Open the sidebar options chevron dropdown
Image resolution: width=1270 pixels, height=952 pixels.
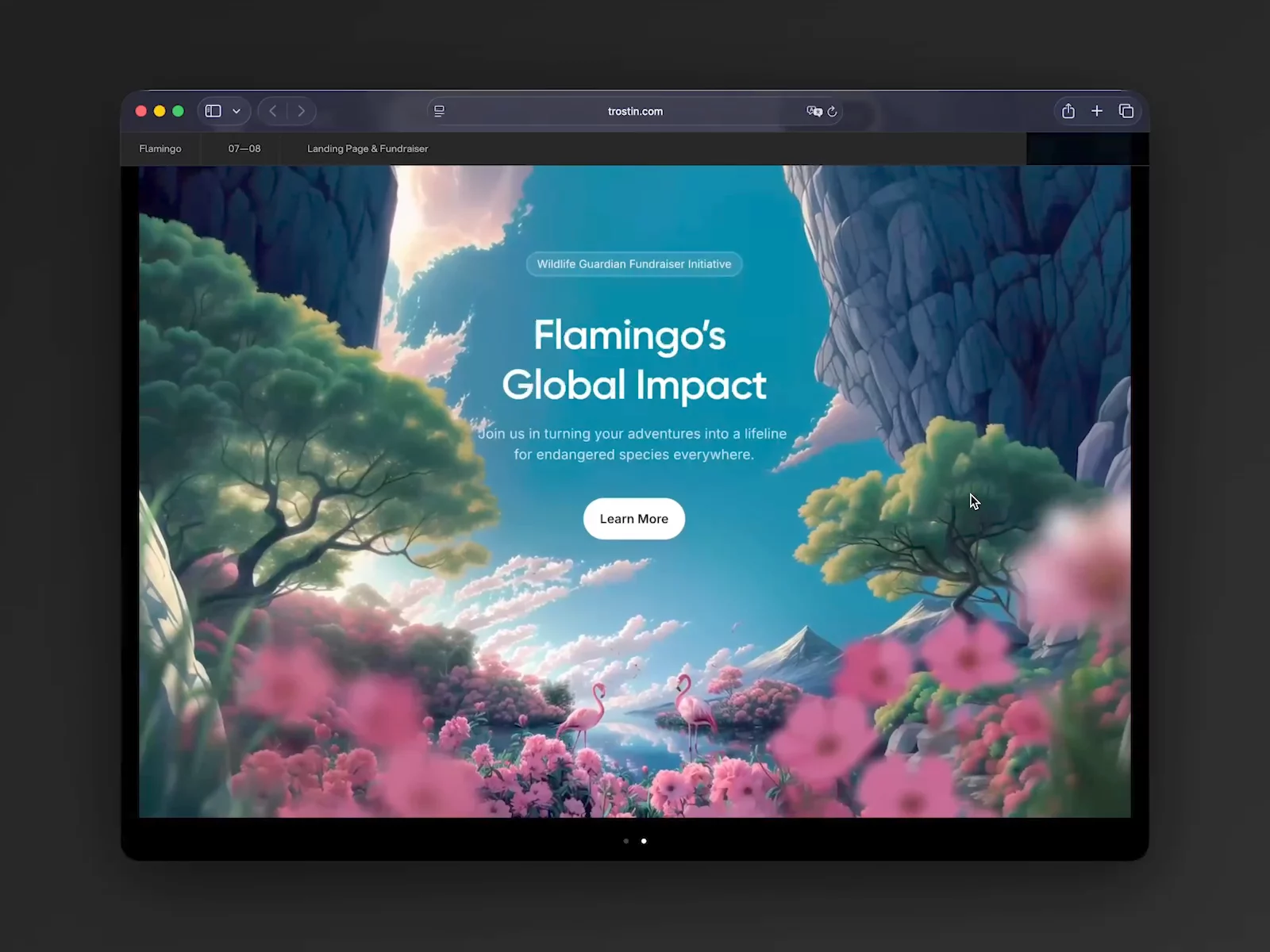coord(237,111)
